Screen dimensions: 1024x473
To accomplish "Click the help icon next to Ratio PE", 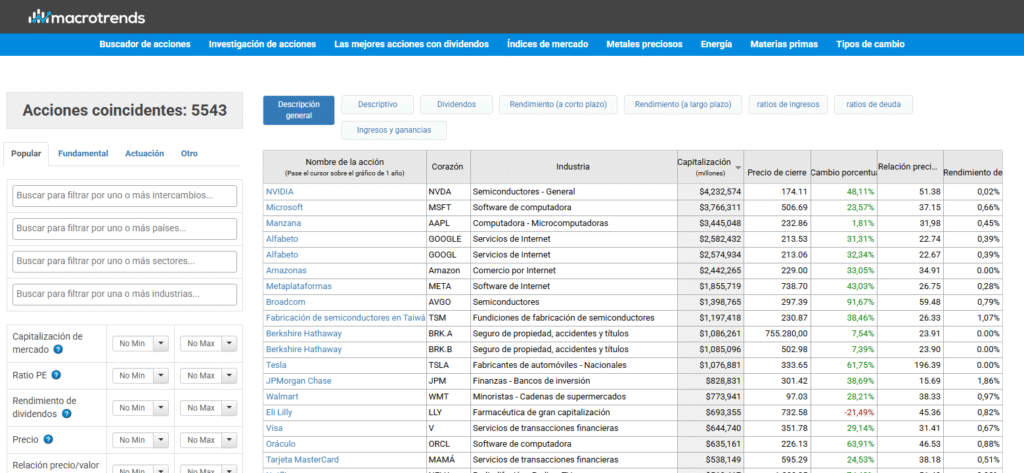I will point(56,375).
